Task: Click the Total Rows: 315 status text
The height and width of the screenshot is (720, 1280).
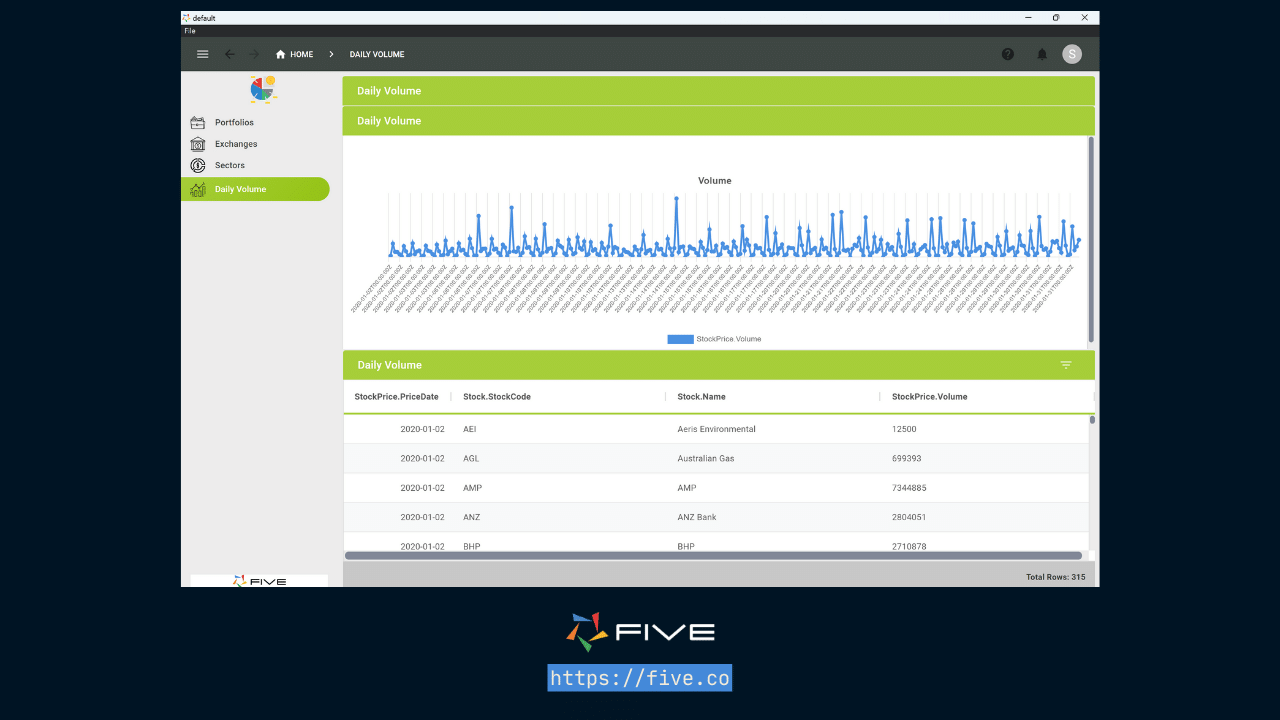Action: (x=1055, y=577)
